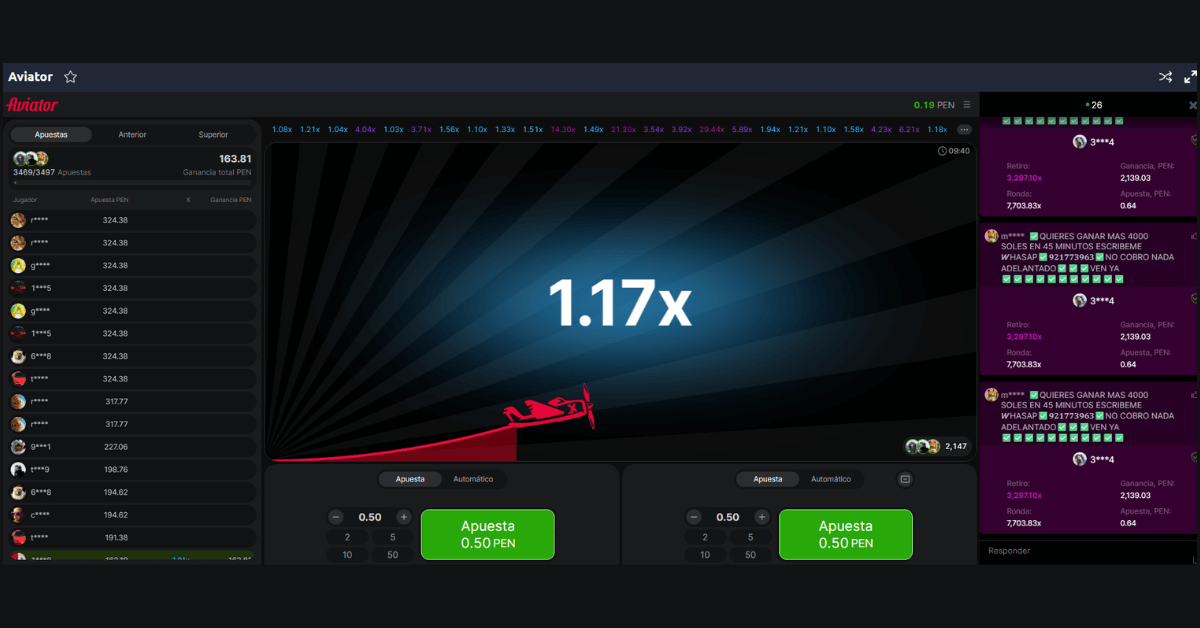Decrease right bet amount with minus icon
The image size is (1200, 628).
click(x=694, y=517)
